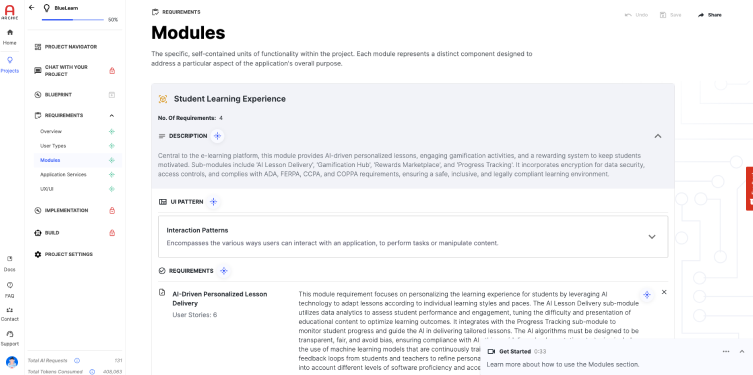The width and height of the screenshot is (753, 375).
Task: Click the AI sparkle icon beside DESCRIPTION
Action: [218, 136]
